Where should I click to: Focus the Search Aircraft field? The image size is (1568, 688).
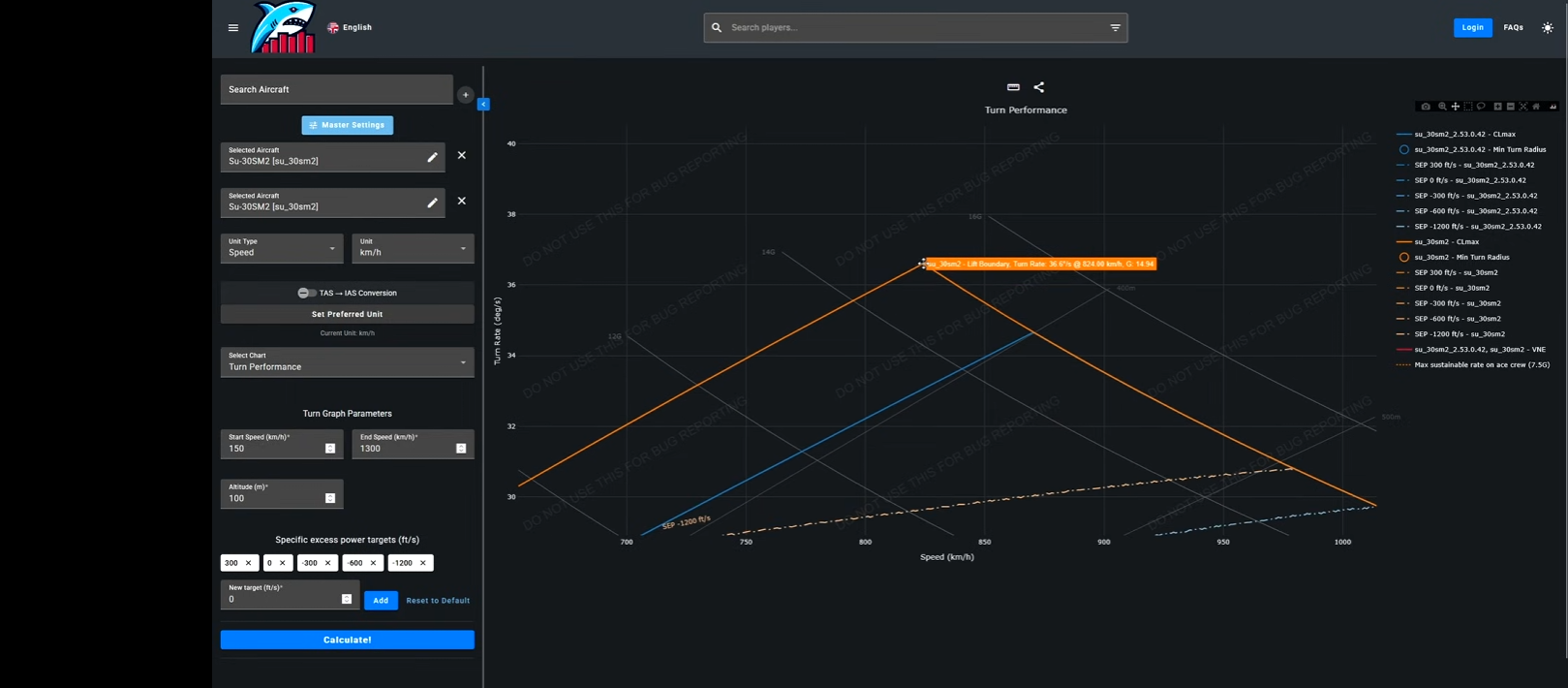[336, 89]
